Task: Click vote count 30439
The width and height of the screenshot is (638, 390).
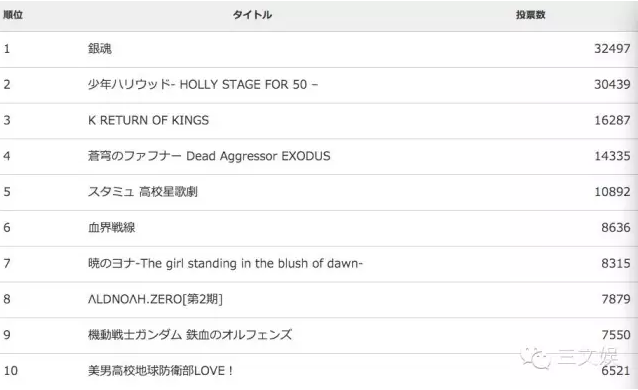Action: tap(612, 84)
